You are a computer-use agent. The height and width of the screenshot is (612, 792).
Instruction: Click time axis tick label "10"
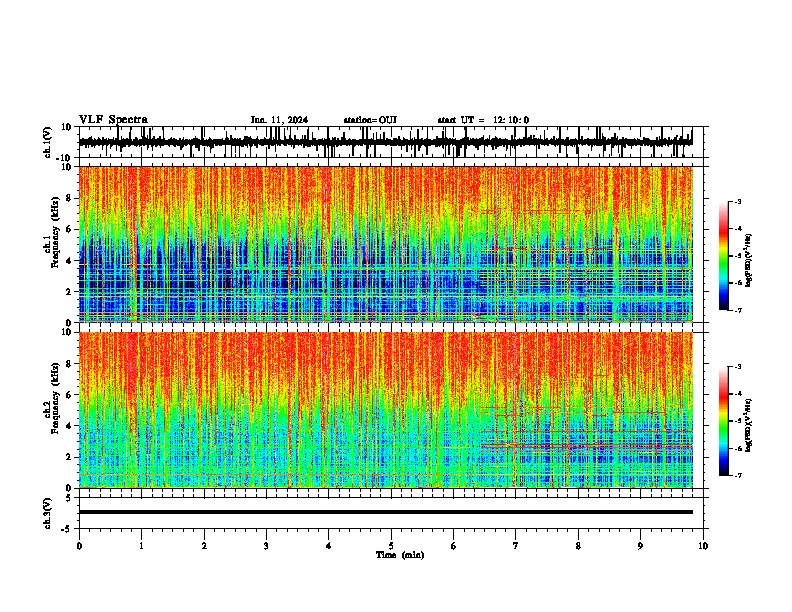click(703, 546)
